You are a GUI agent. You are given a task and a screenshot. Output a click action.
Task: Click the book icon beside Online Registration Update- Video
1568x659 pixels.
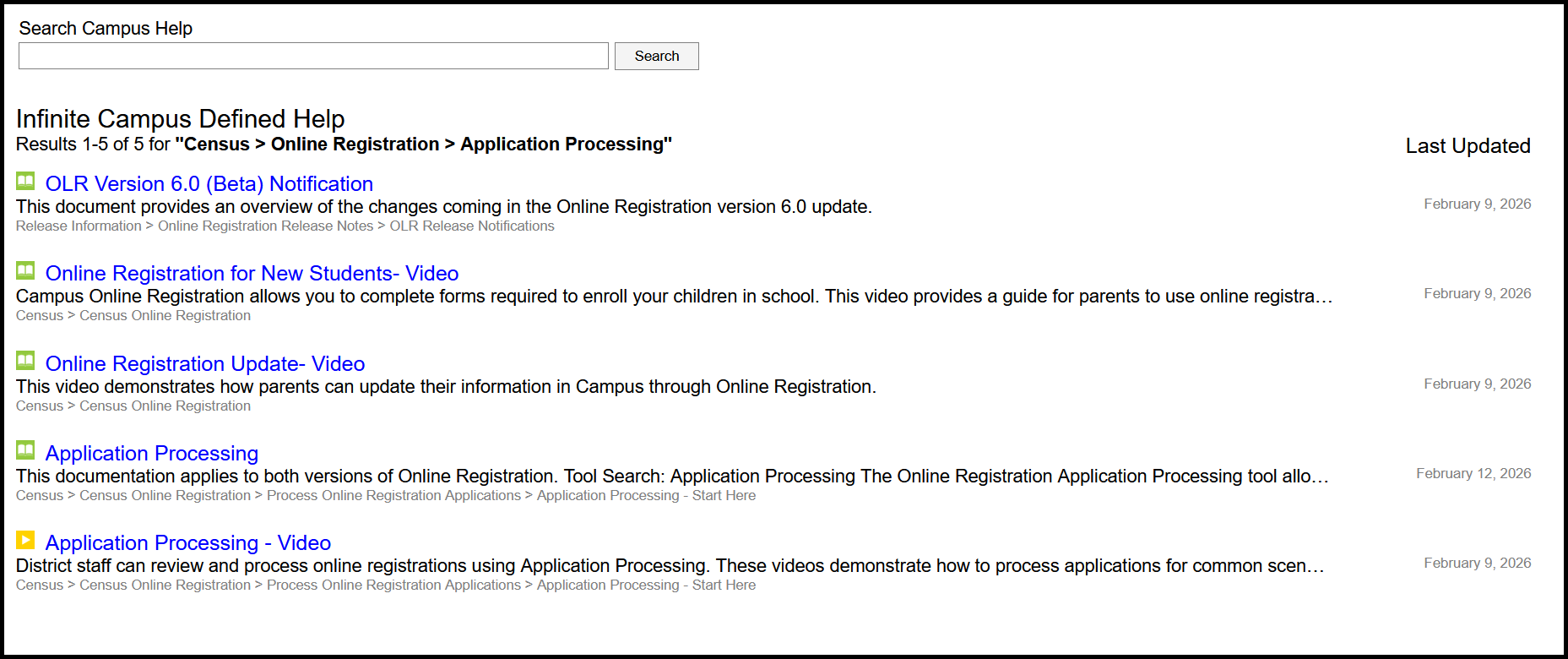[x=25, y=361]
